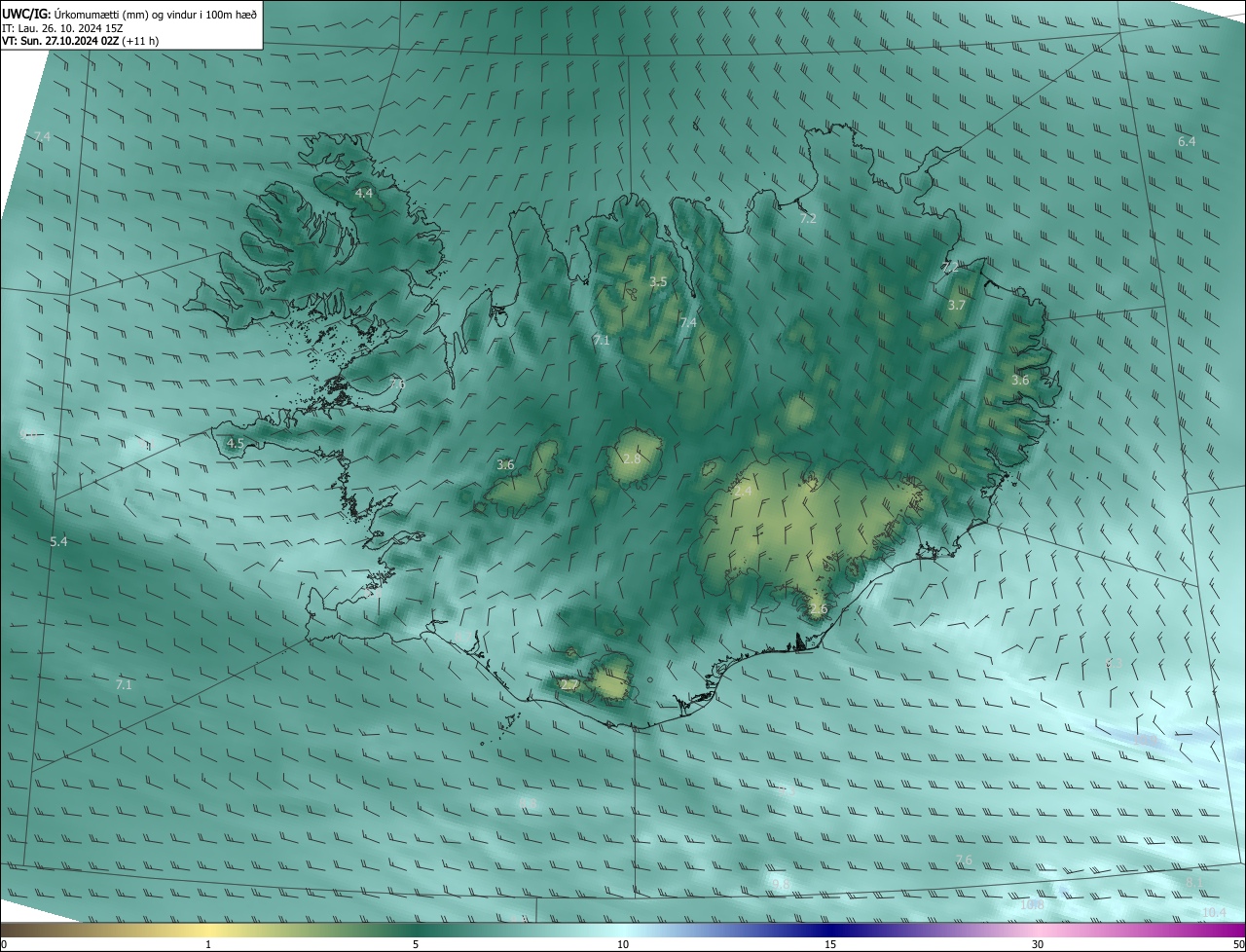Click the "VT: Sun. 27.10.2024 02Z" valid time

click(x=61, y=41)
